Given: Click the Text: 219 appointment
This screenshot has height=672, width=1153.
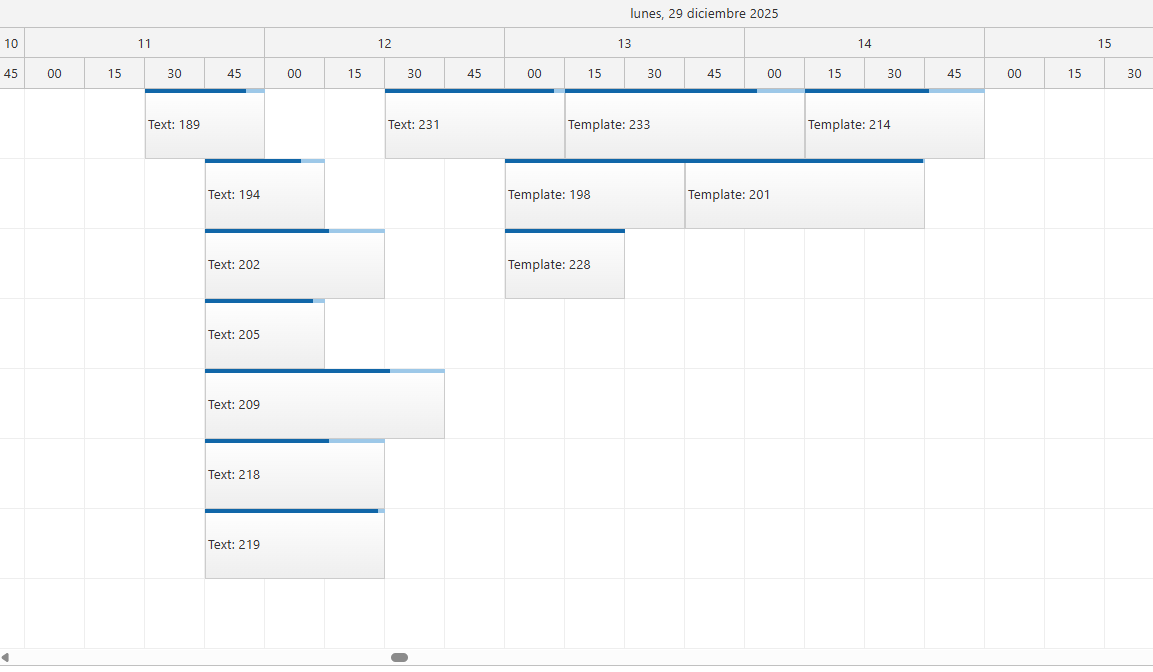Looking at the screenshot, I should pos(294,545).
